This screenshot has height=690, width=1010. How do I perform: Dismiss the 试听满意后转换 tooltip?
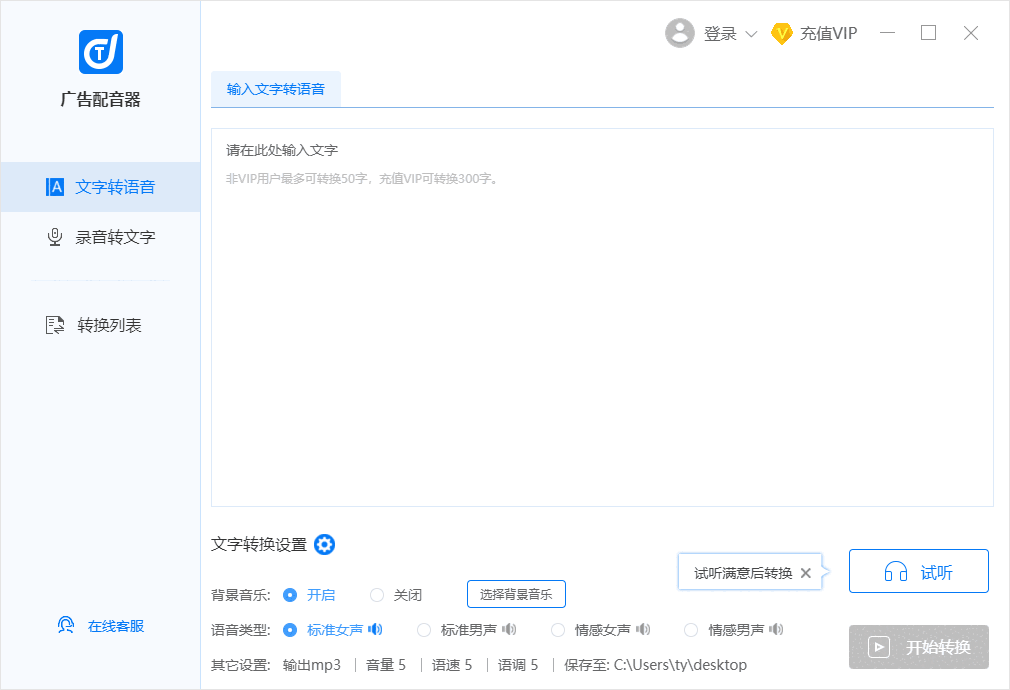click(x=806, y=573)
